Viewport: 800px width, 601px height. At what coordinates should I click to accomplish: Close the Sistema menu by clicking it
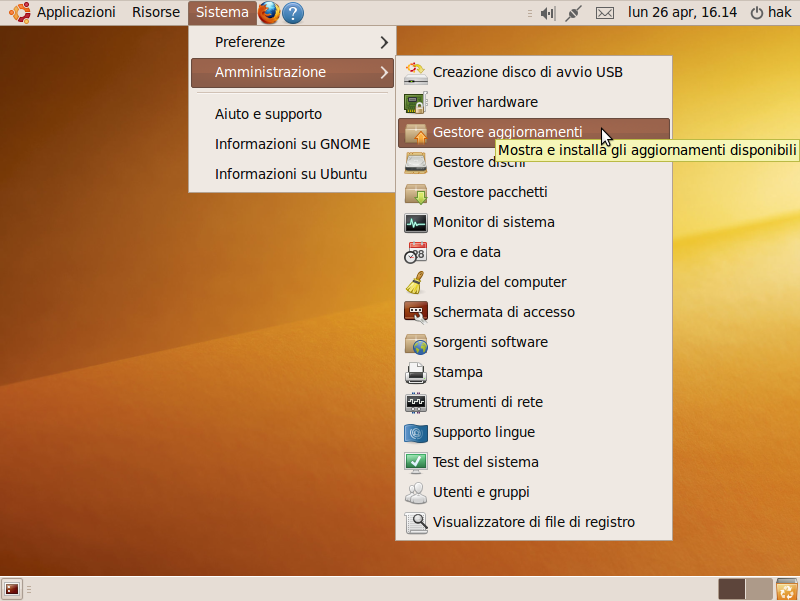pos(222,12)
